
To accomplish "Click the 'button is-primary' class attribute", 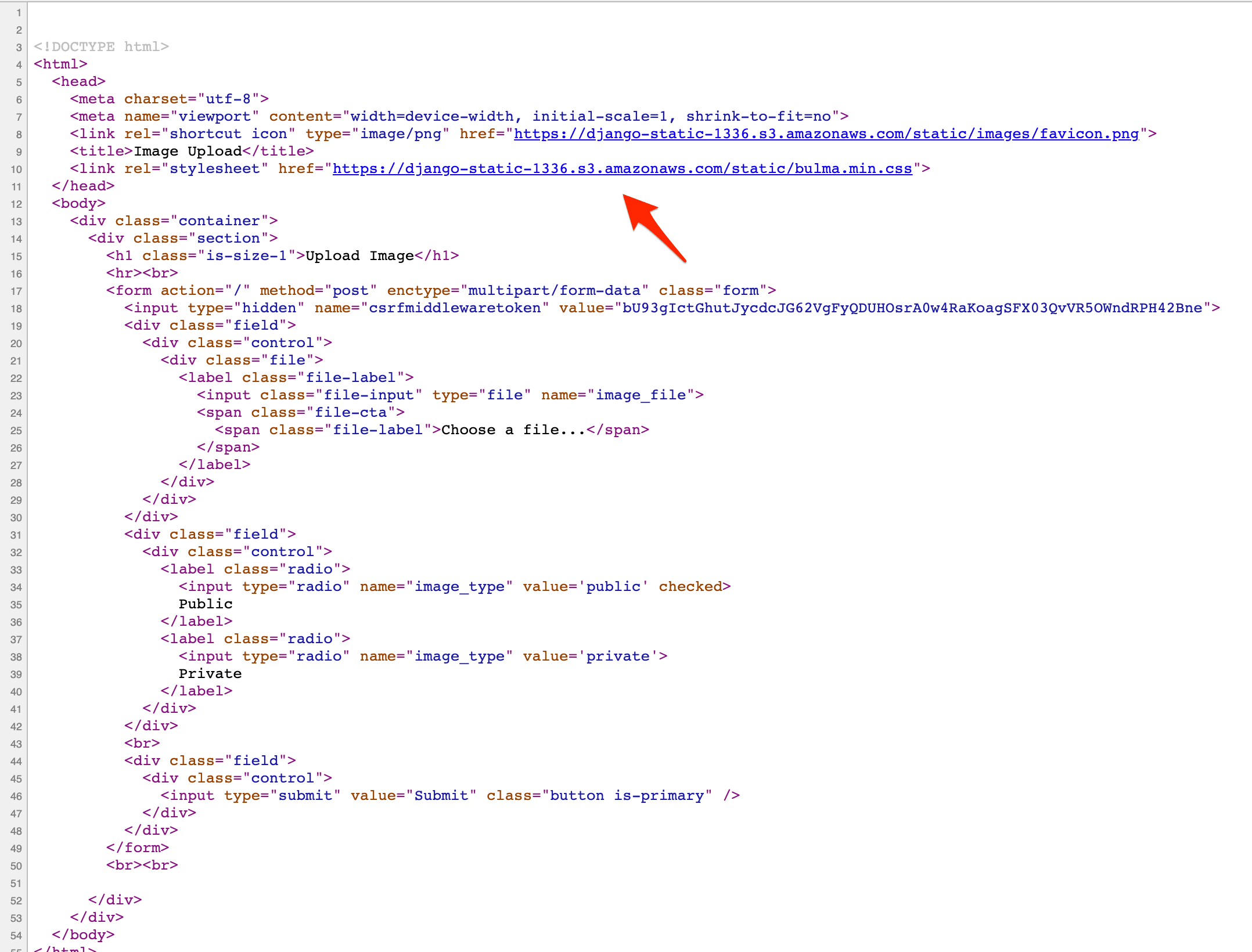I will [x=626, y=795].
